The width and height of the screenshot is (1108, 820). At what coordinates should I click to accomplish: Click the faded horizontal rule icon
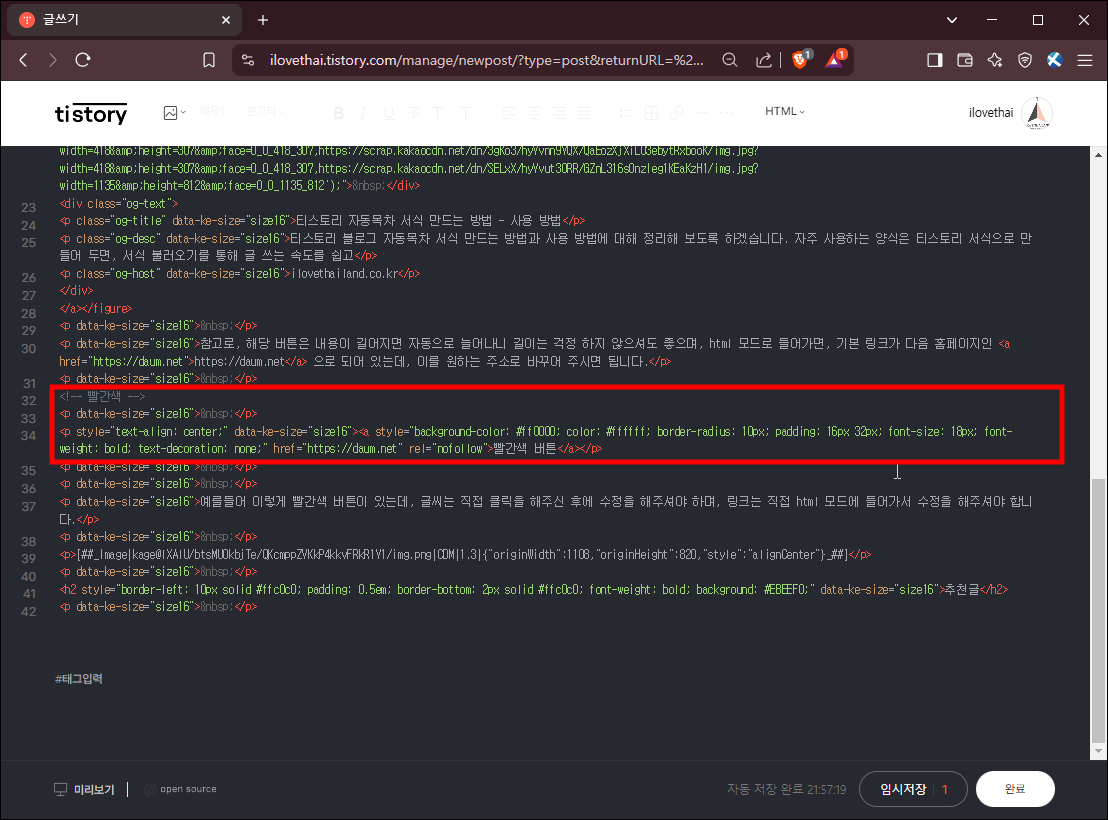click(x=702, y=113)
